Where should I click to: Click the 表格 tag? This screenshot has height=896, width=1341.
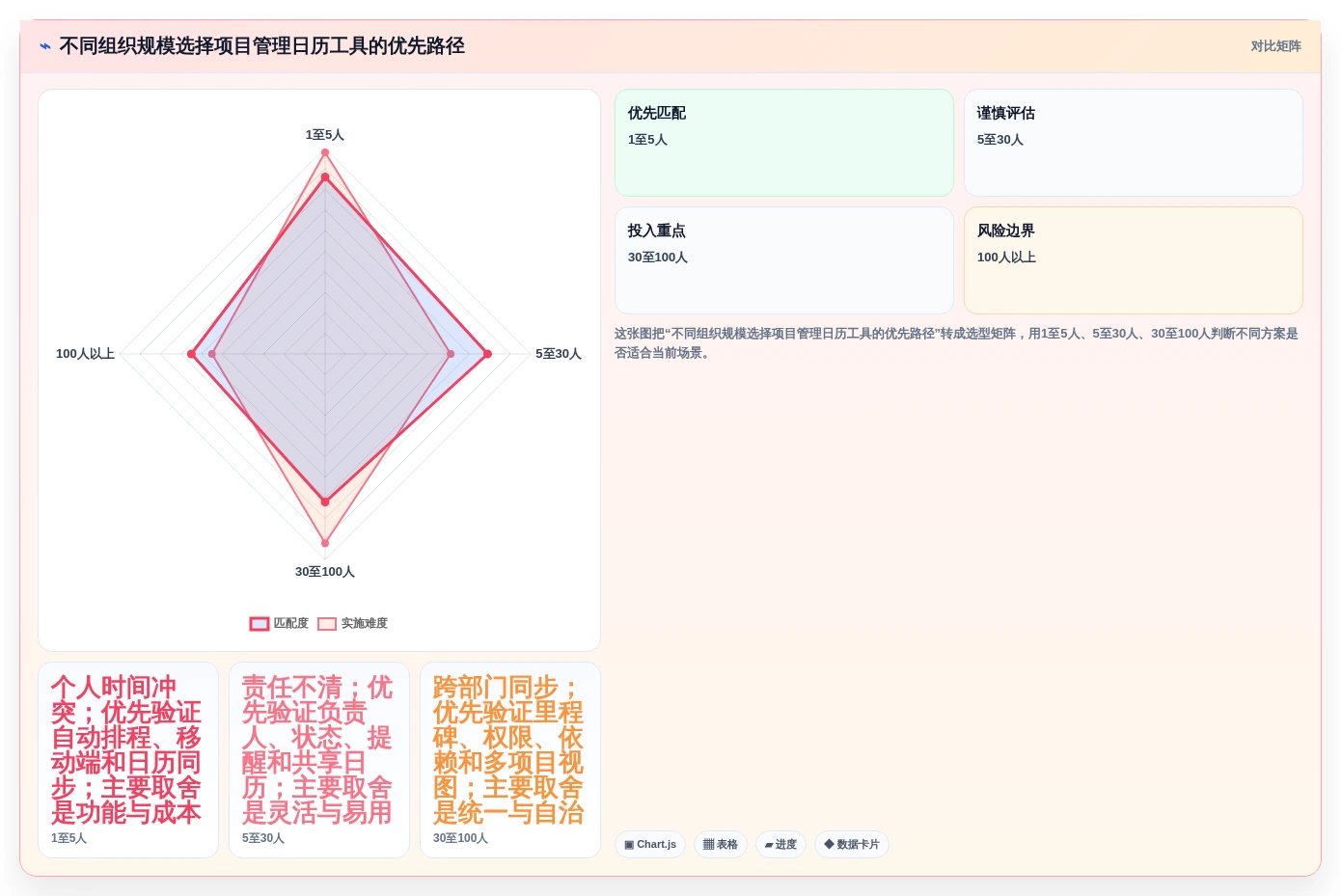click(721, 845)
